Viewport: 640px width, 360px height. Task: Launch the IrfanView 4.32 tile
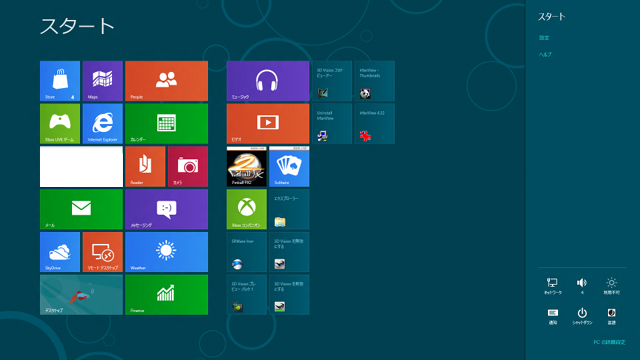[374, 124]
